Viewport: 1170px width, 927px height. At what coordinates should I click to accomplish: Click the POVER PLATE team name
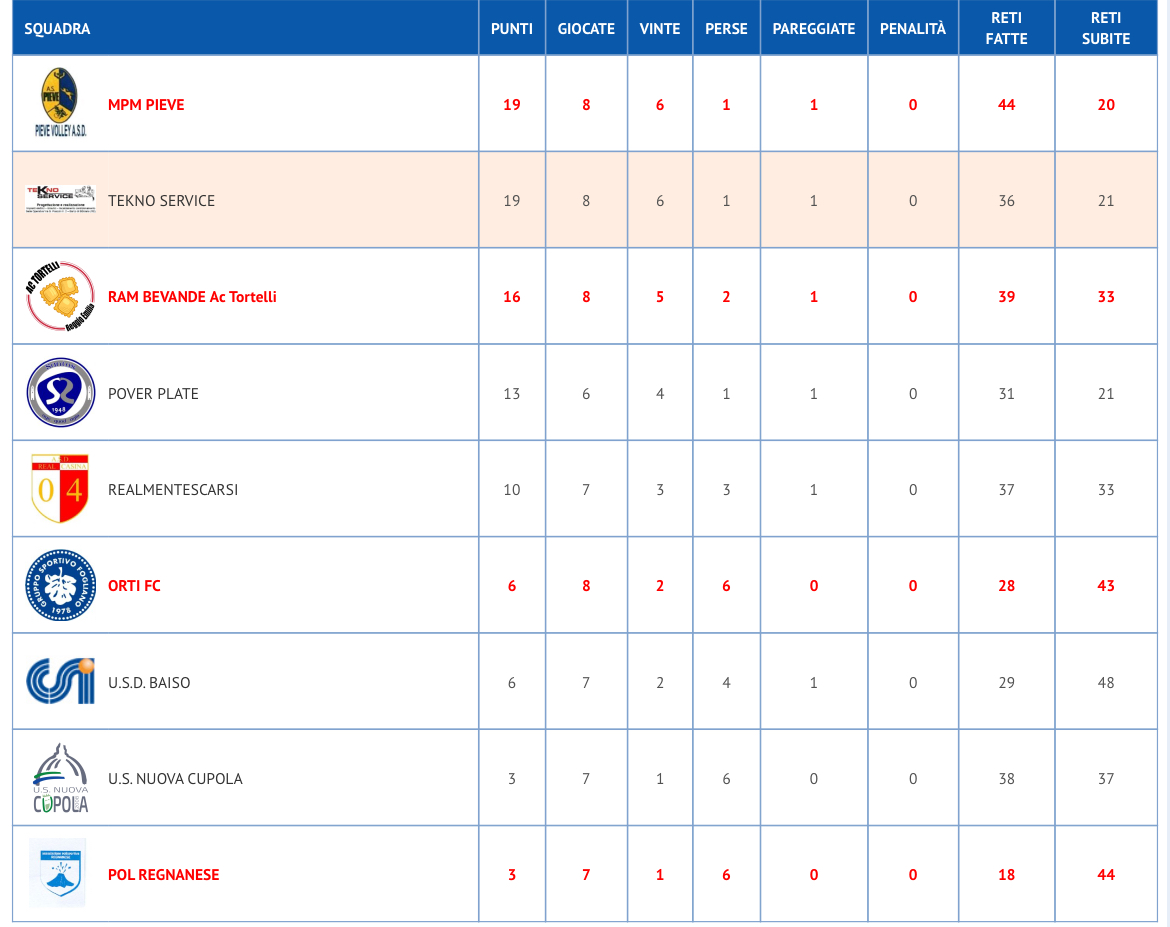pyautogui.click(x=153, y=393)
